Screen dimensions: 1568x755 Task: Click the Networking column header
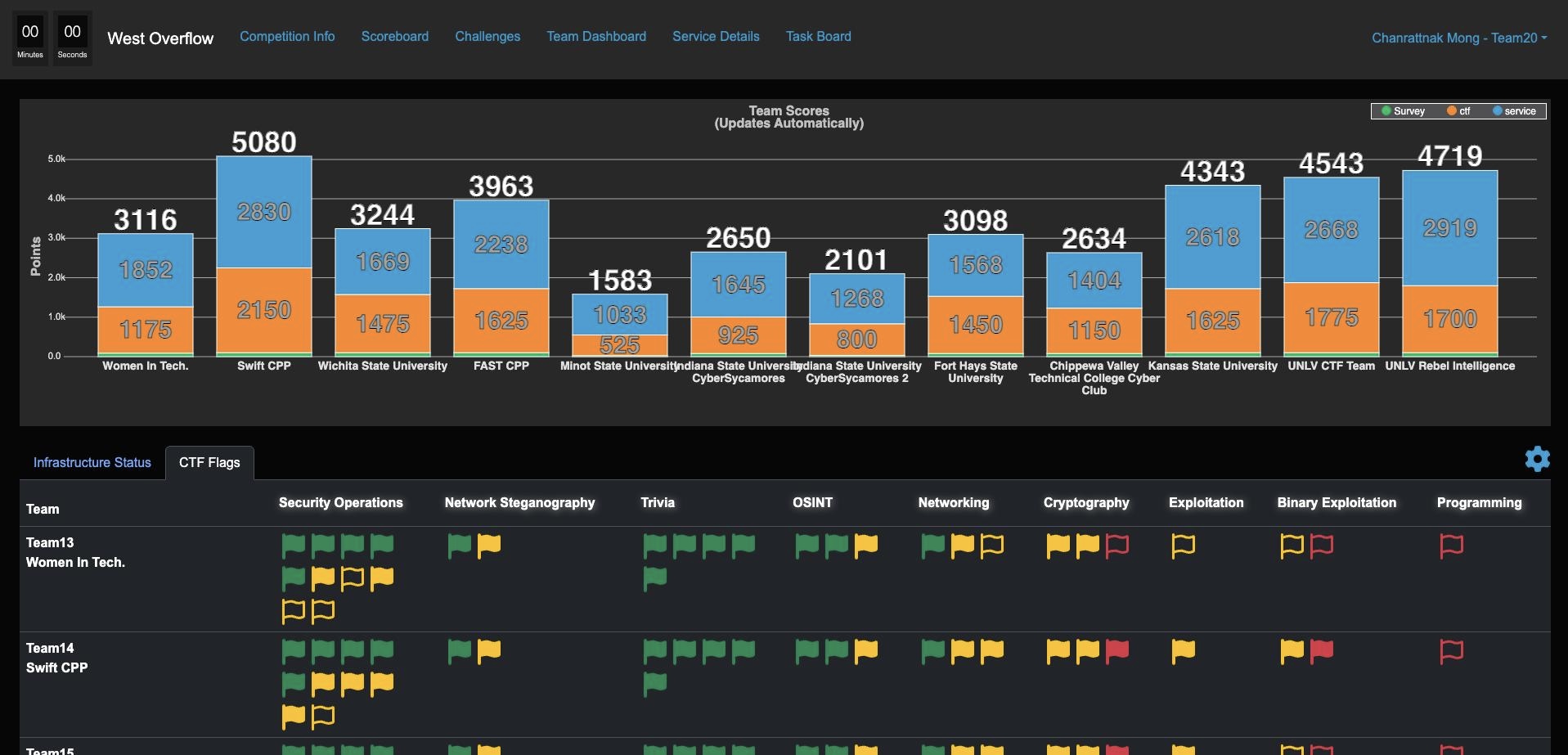pos(954,502)
